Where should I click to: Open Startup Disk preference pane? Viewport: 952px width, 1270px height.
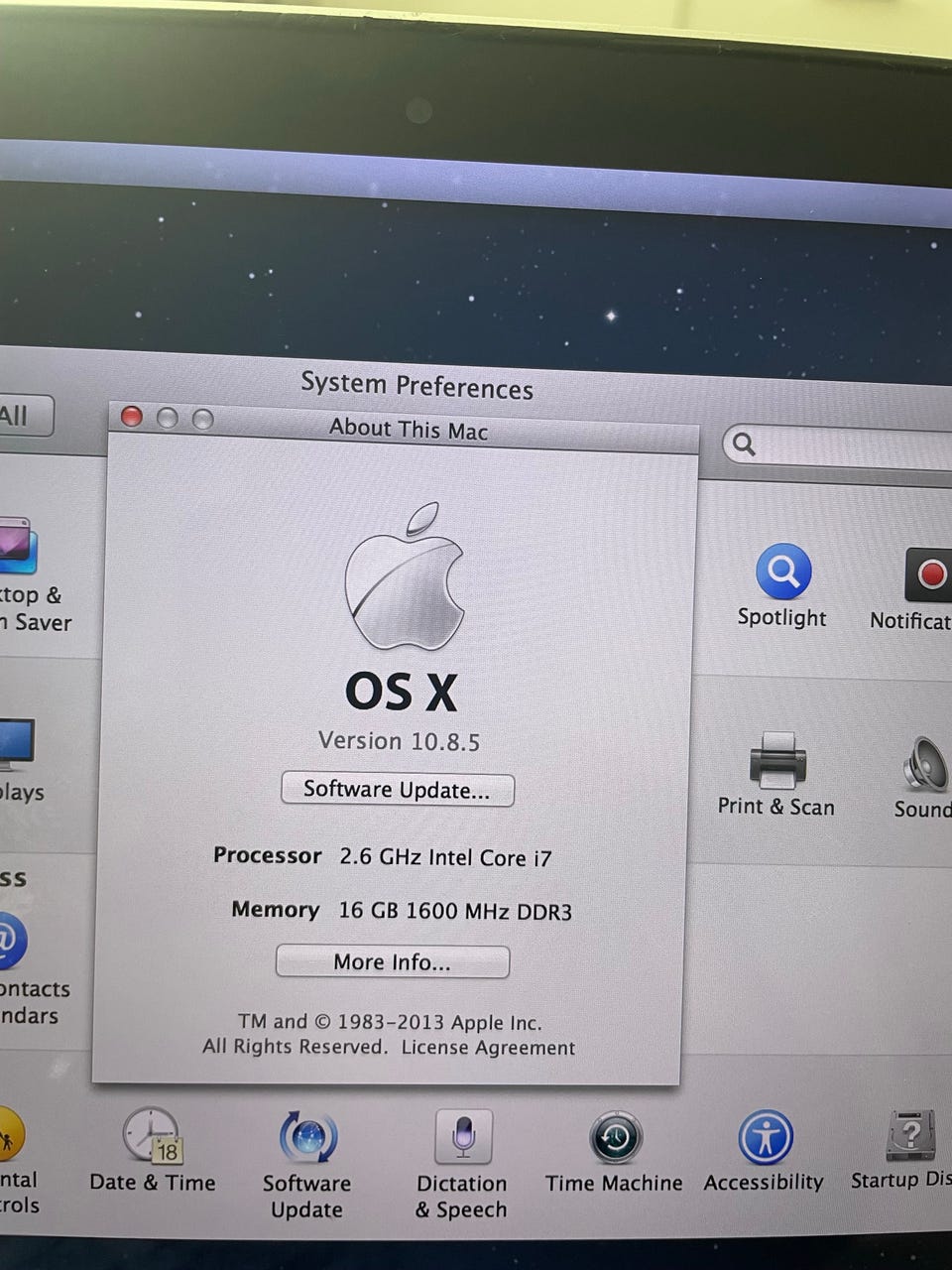(x=911, y=1136)
